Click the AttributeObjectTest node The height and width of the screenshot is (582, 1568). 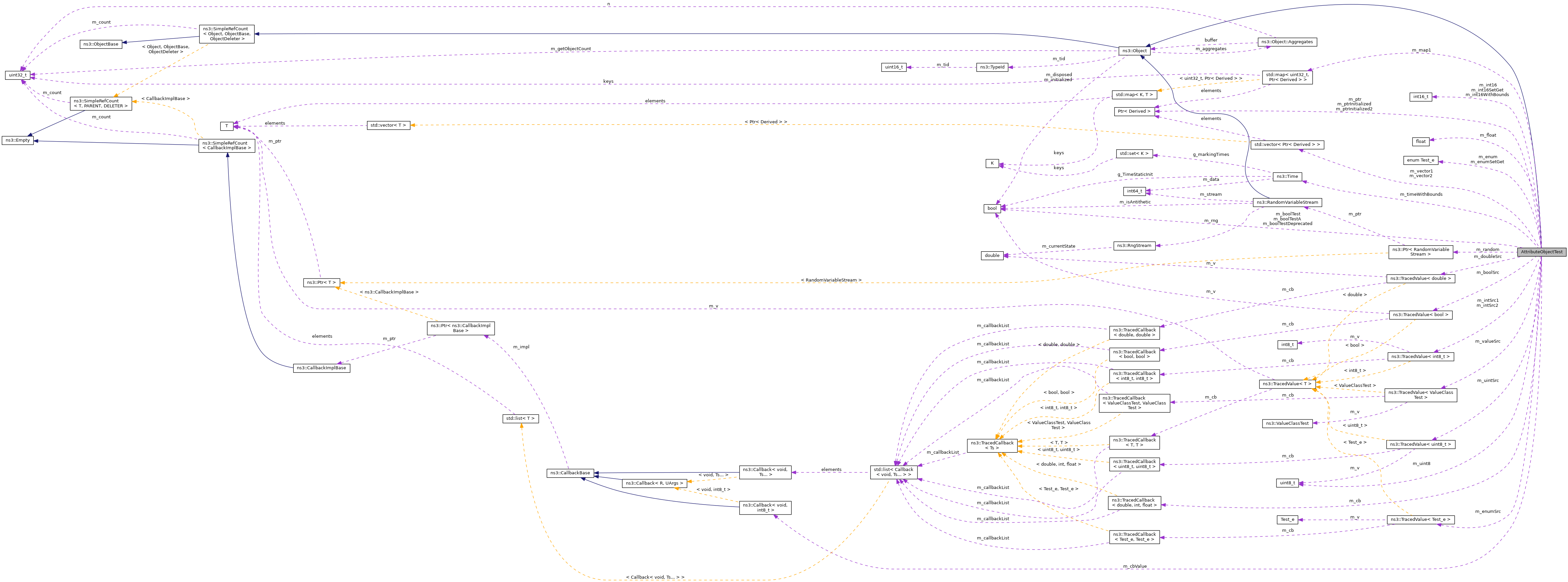(1541, 251)
